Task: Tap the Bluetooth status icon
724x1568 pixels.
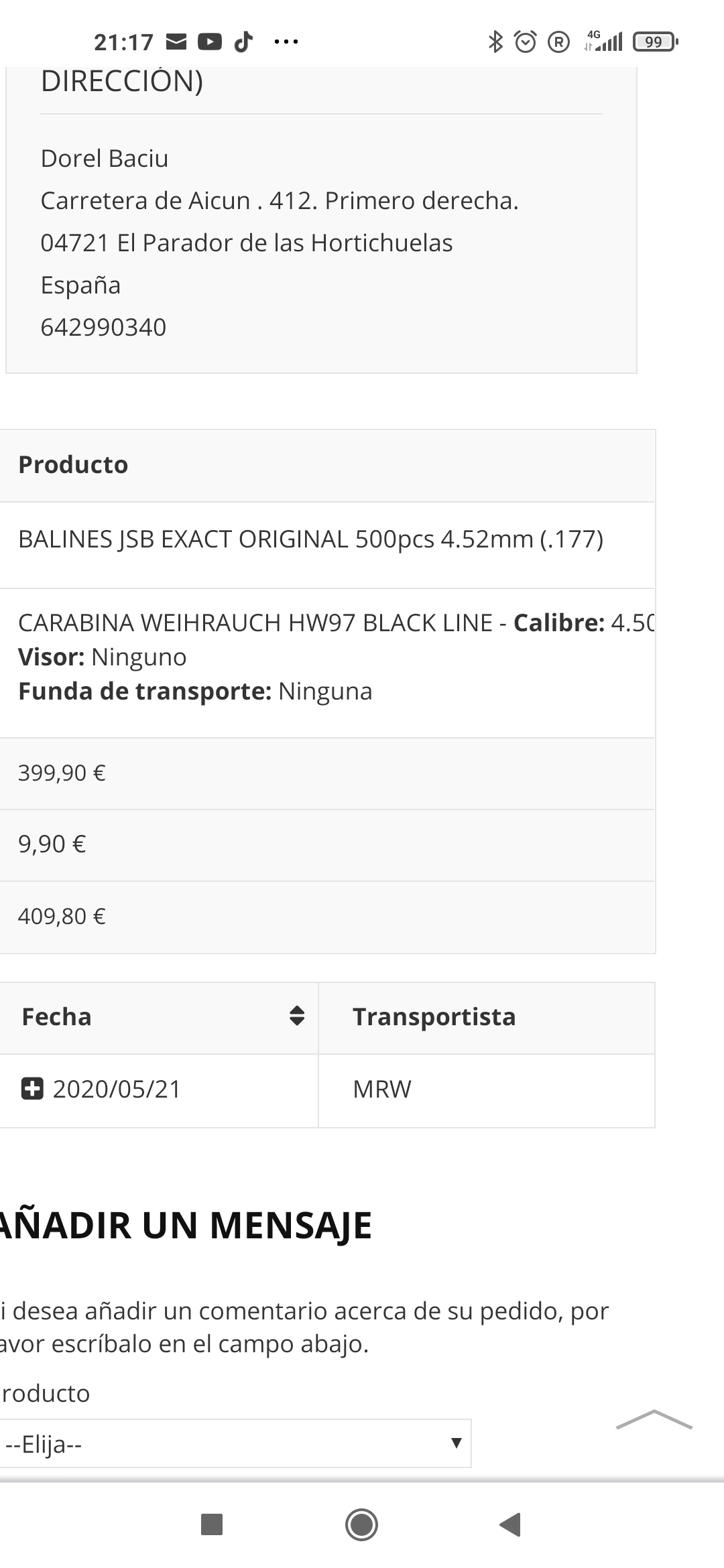Action: pos(495,42)
